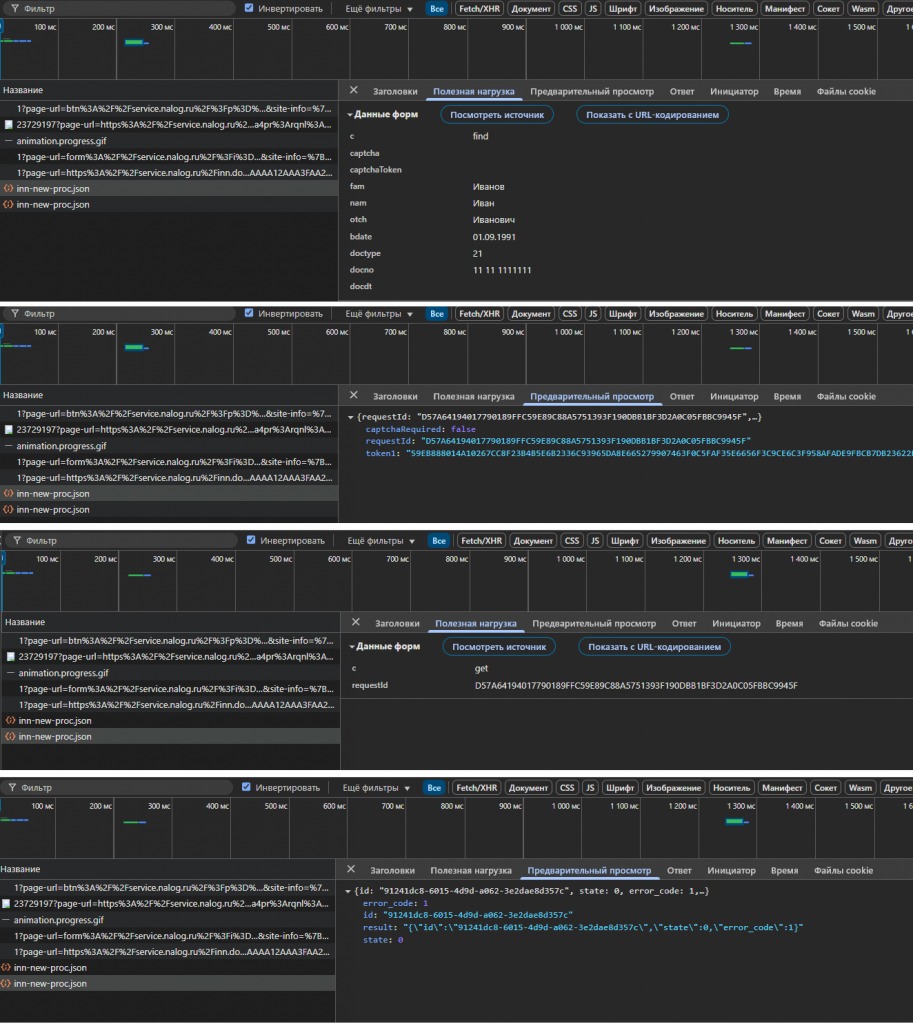This screenshot has height=1024, width=913.
Task: Click the JSON icon of highlighted inn-new-proc.json in top panel
Action: point(8,189)
